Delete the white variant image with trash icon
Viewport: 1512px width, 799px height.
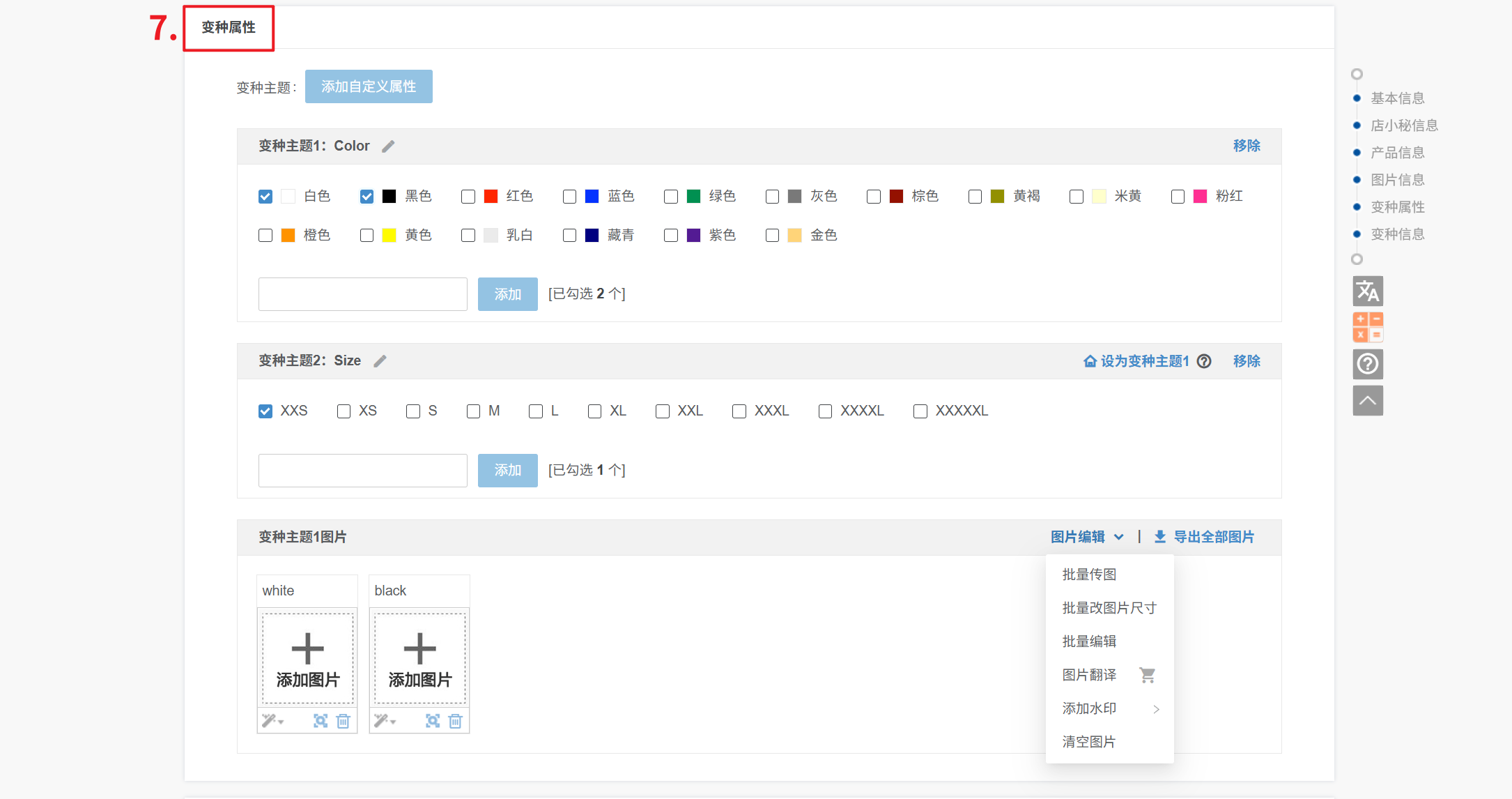pyautogui.click(x=343, y=721)
